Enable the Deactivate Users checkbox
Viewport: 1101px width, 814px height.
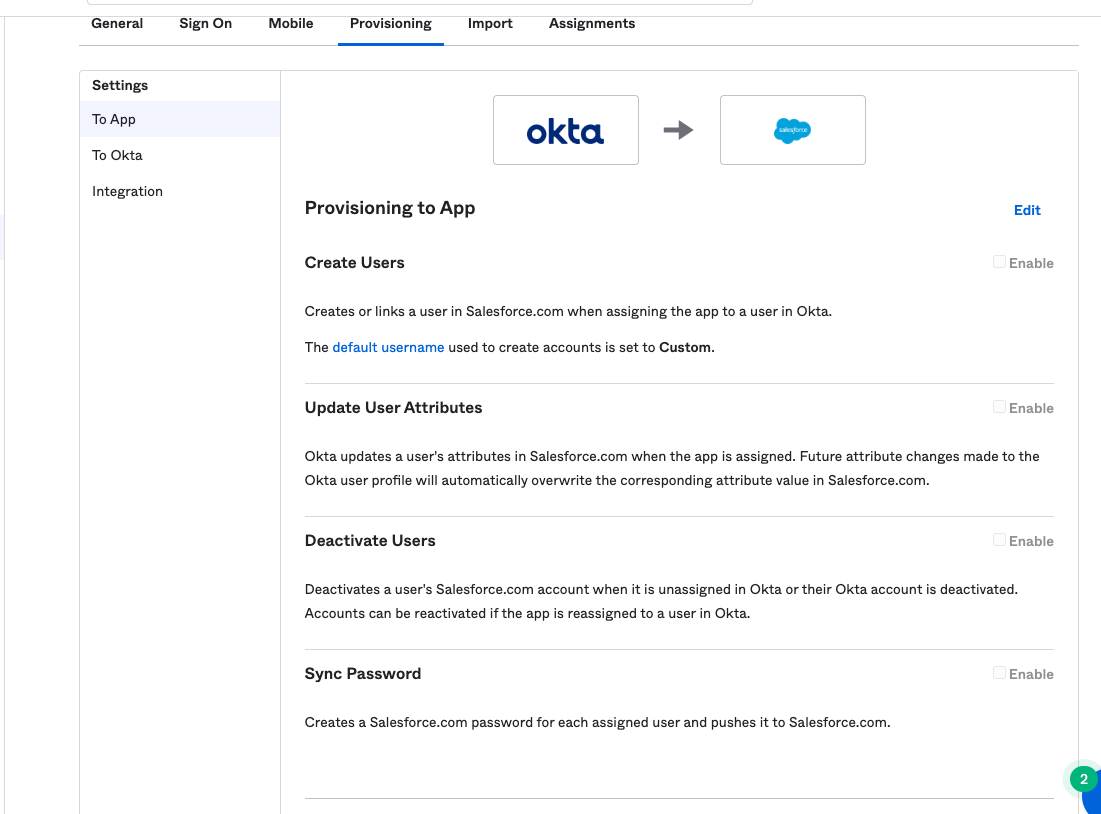point(999,540)
